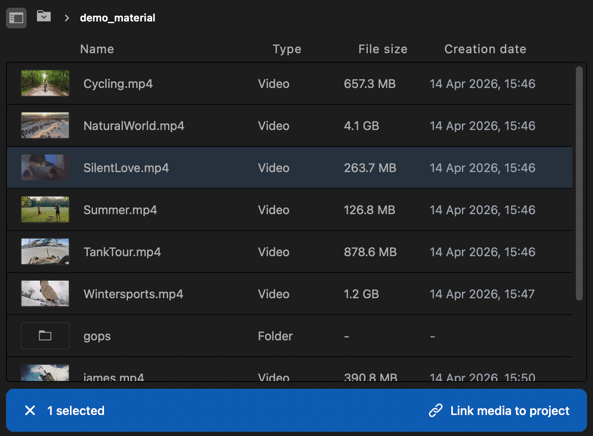The height and width of the screenshot is (436, 593).
Task: Click the Cycling.mp4 file name
Action: coord(118,84)
